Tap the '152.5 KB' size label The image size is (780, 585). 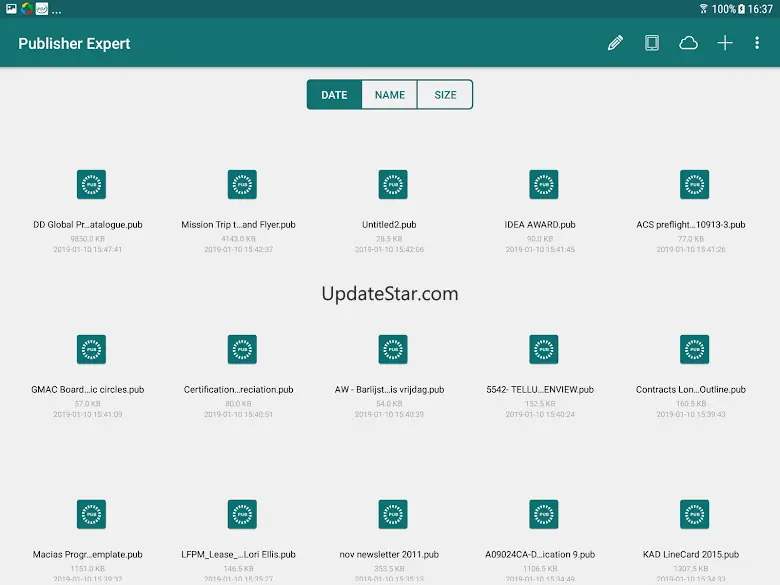(x=540, y=403)
